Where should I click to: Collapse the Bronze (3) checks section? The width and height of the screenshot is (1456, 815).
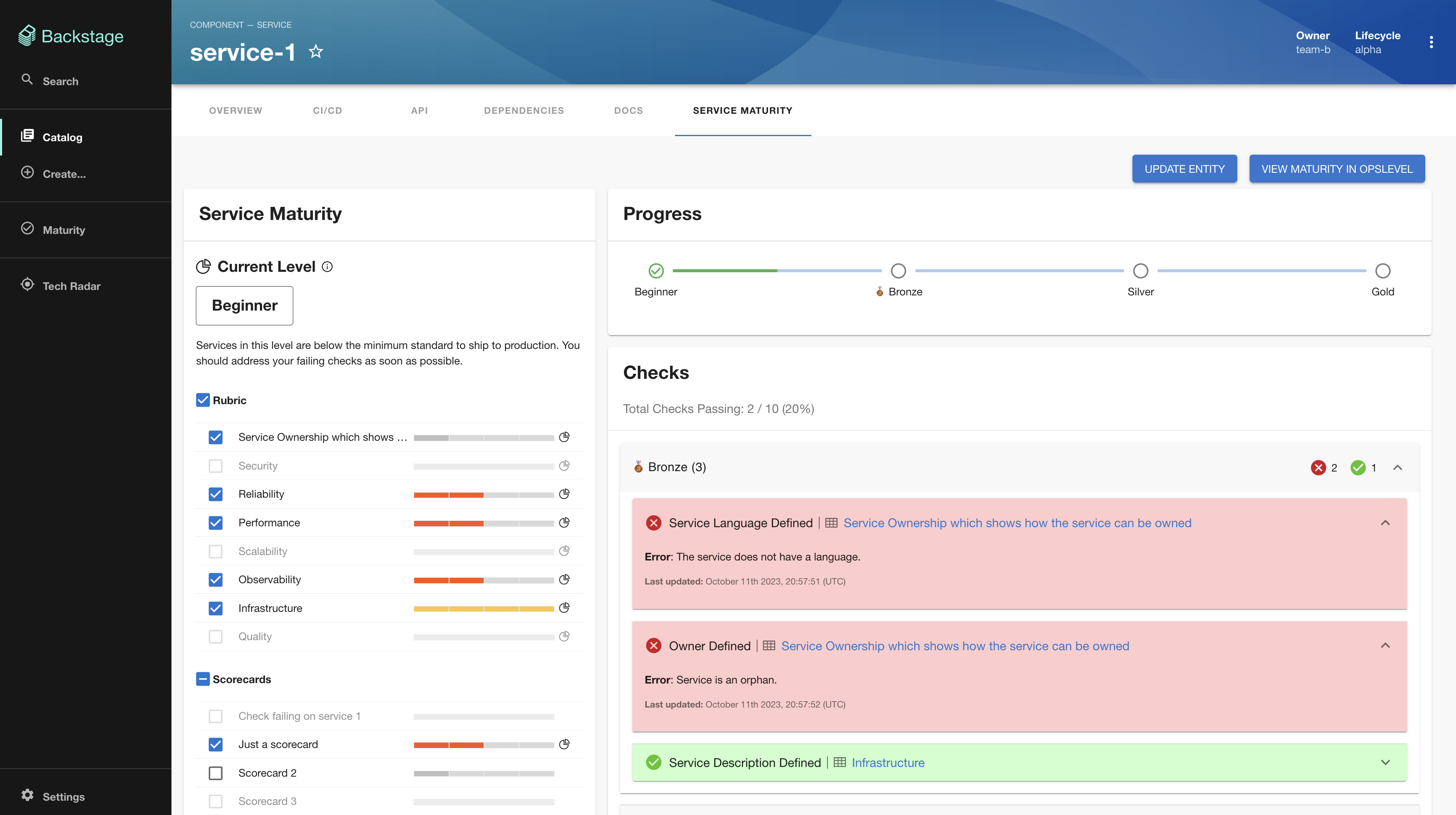click(x=1398, y=467)
